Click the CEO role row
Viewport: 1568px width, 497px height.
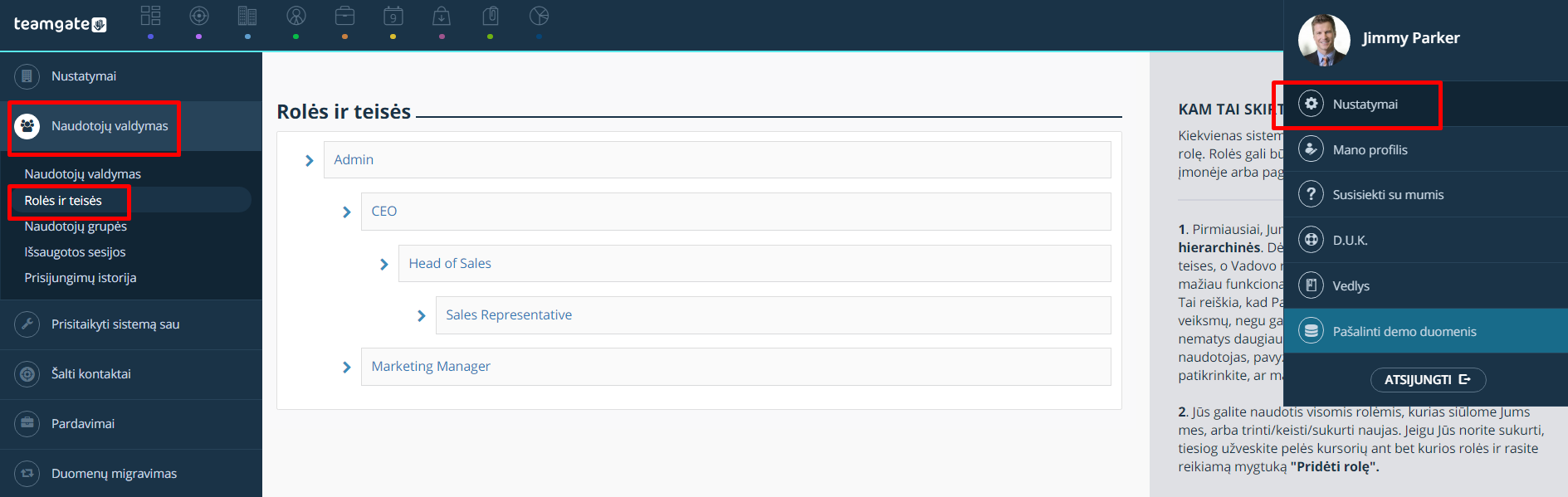pos(736,212)
